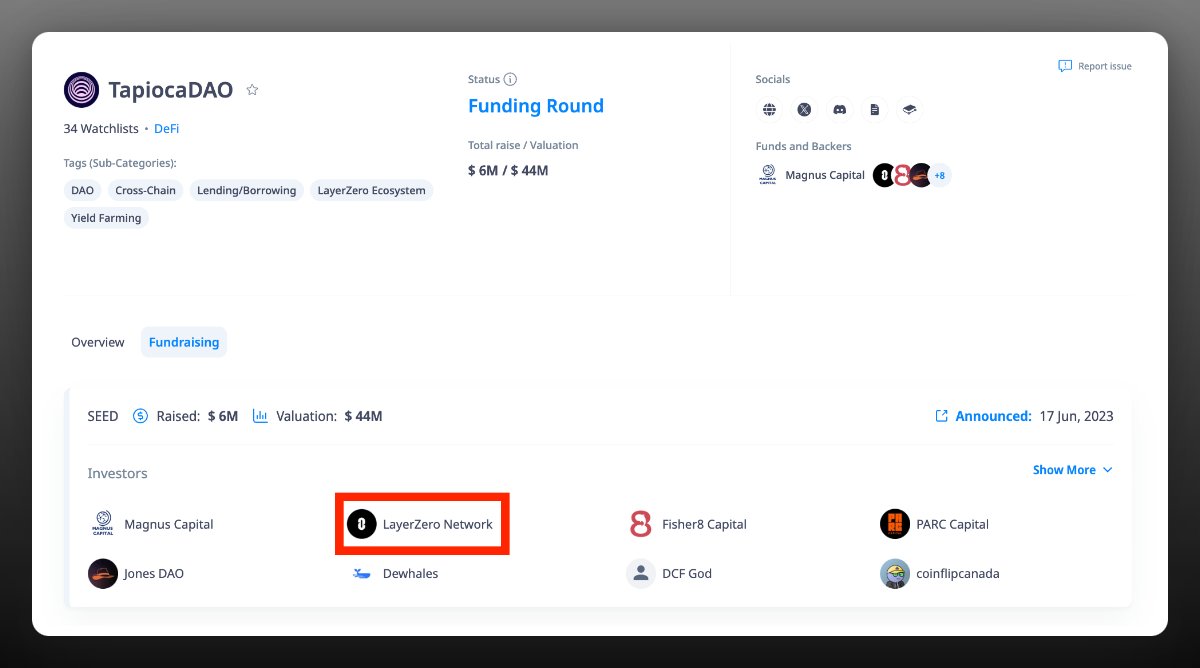Open the graduation cap docs icon

click(x=909, y=110)
